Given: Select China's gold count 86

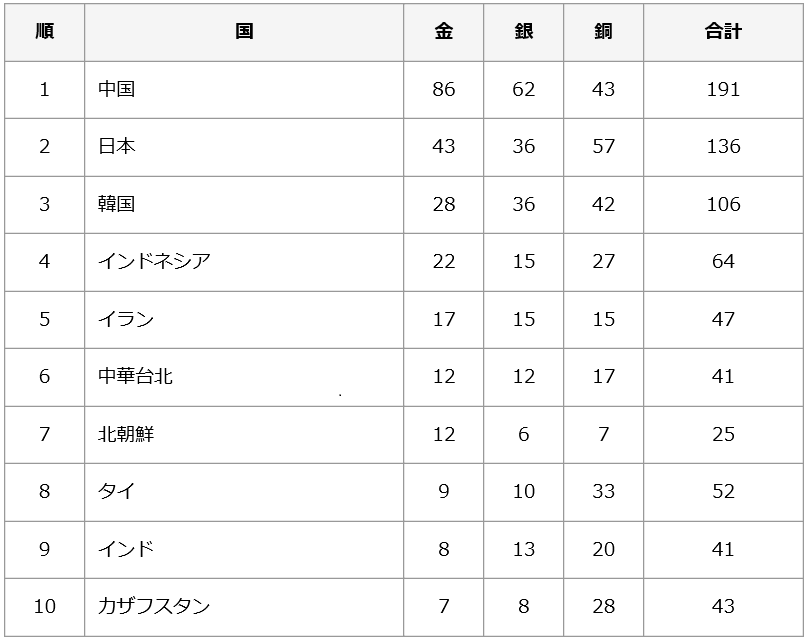Looking at the screenshot, I should [443, 90].
